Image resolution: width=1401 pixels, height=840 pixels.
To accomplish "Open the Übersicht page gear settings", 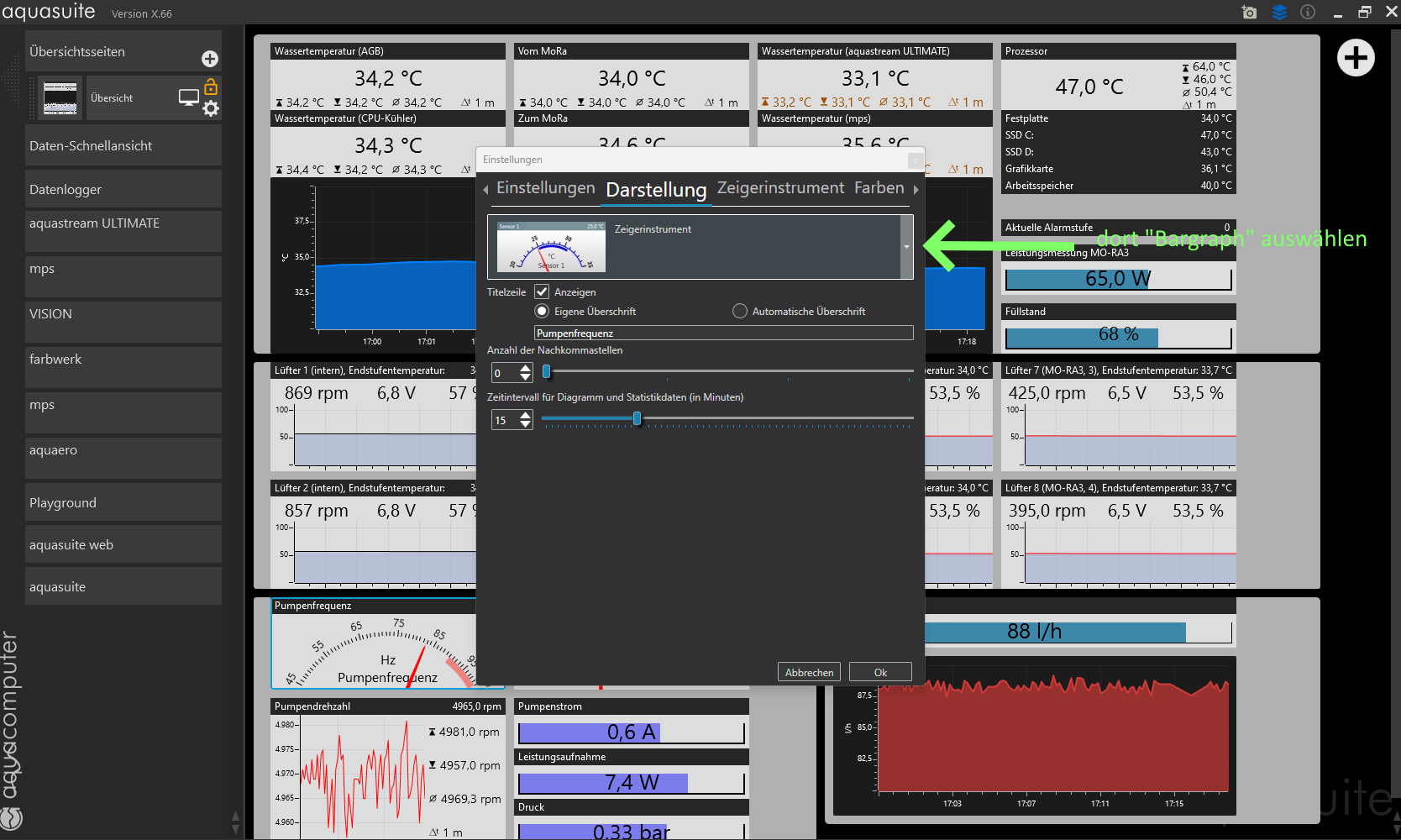I will coord(211,108).
